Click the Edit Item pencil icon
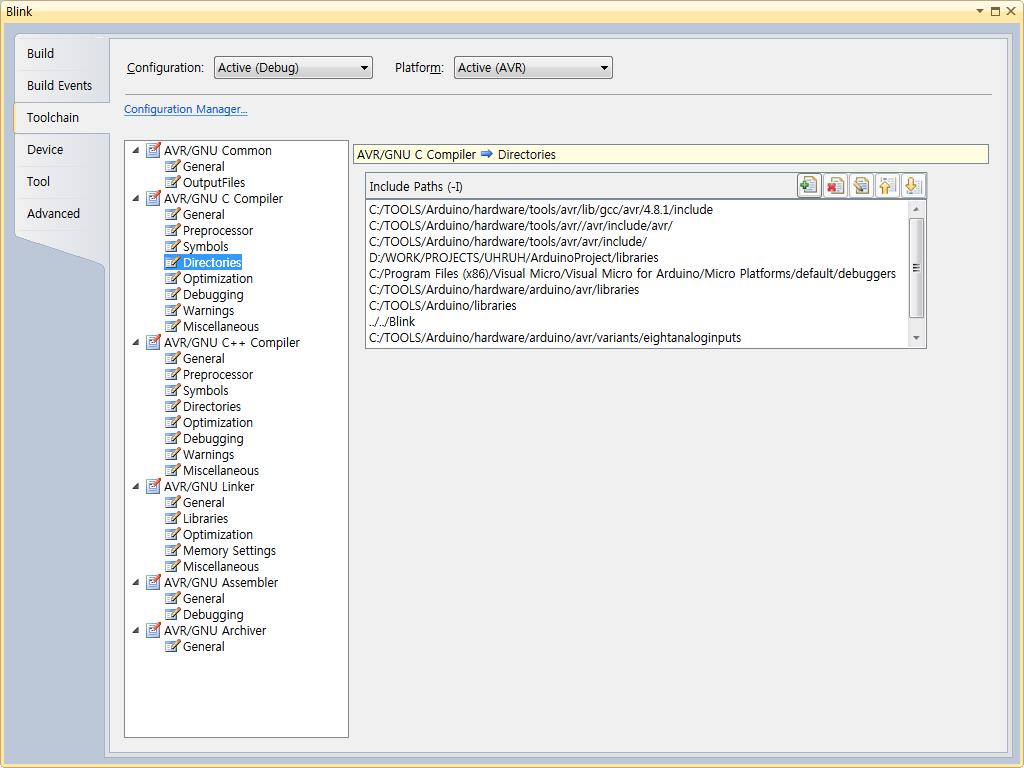 point(861,186)
